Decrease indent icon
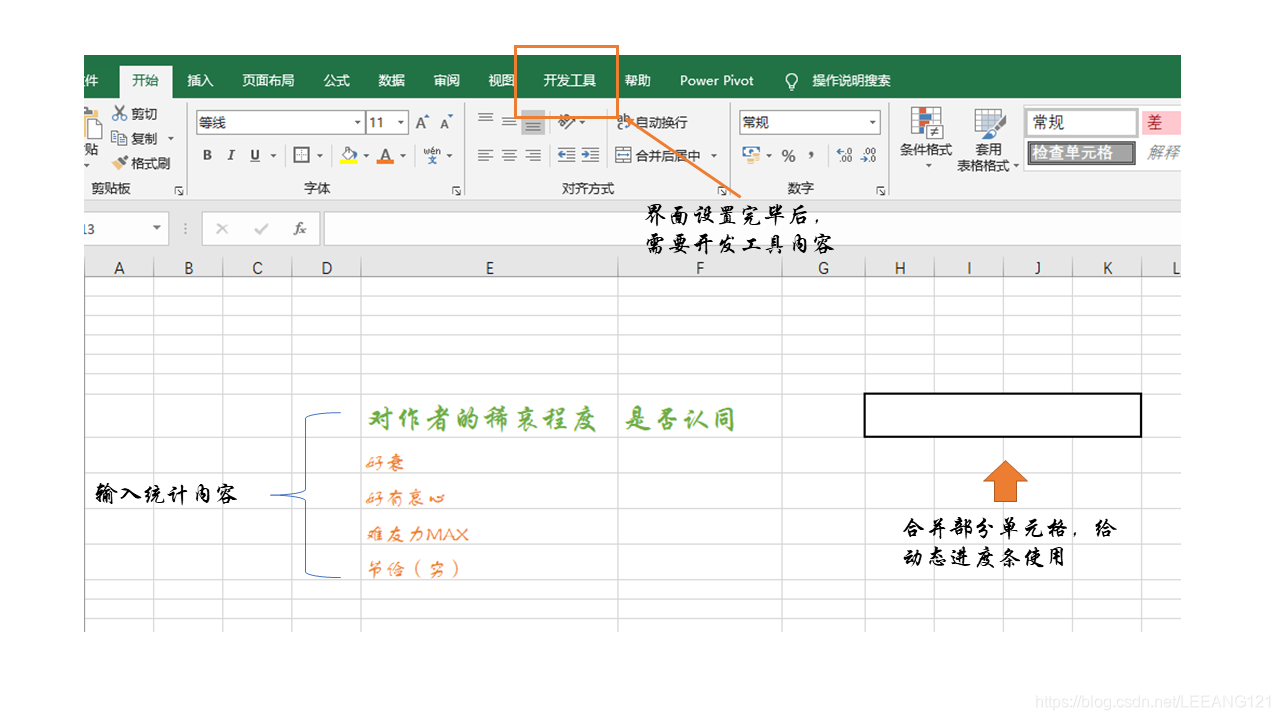The width and height of the screenshot is (1280, 720). (x=566, y=155)
